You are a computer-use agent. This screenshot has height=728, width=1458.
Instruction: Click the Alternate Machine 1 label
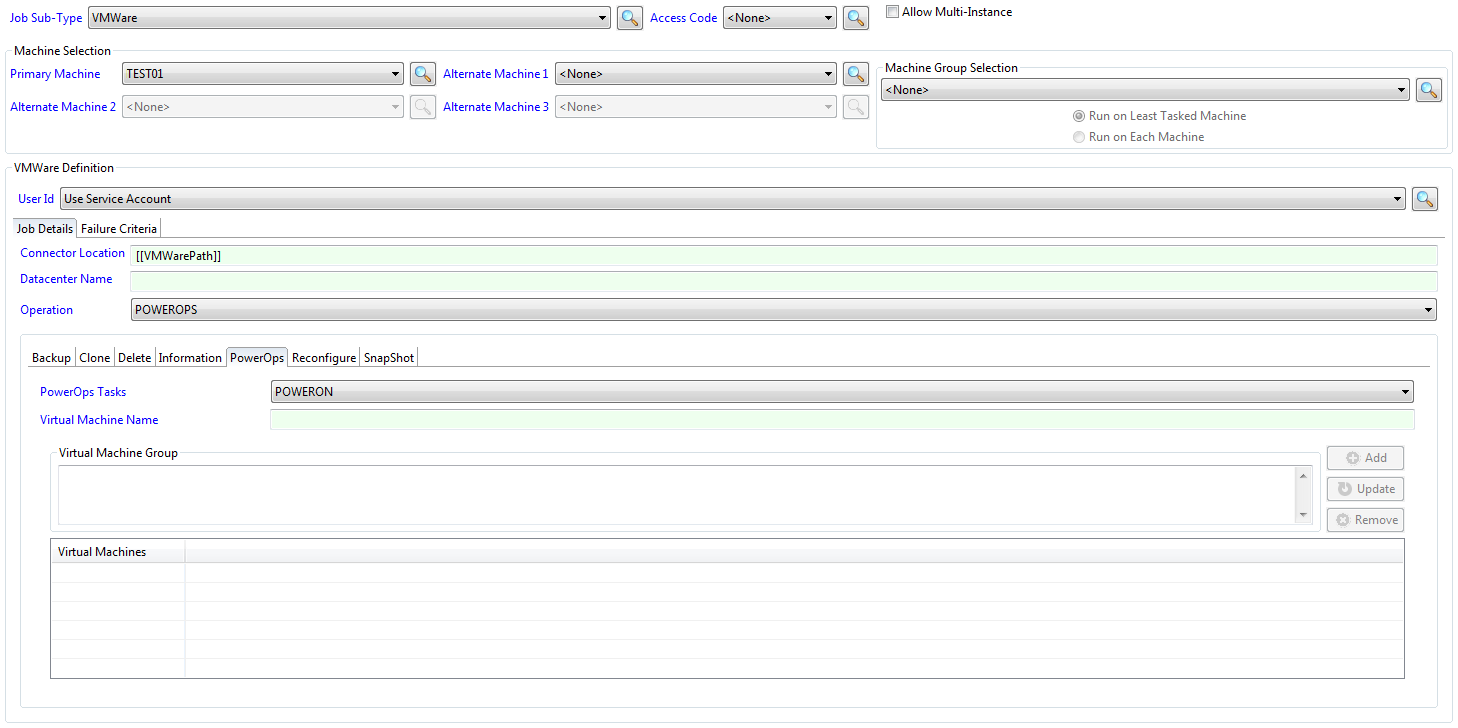click(x=496, y=74)
